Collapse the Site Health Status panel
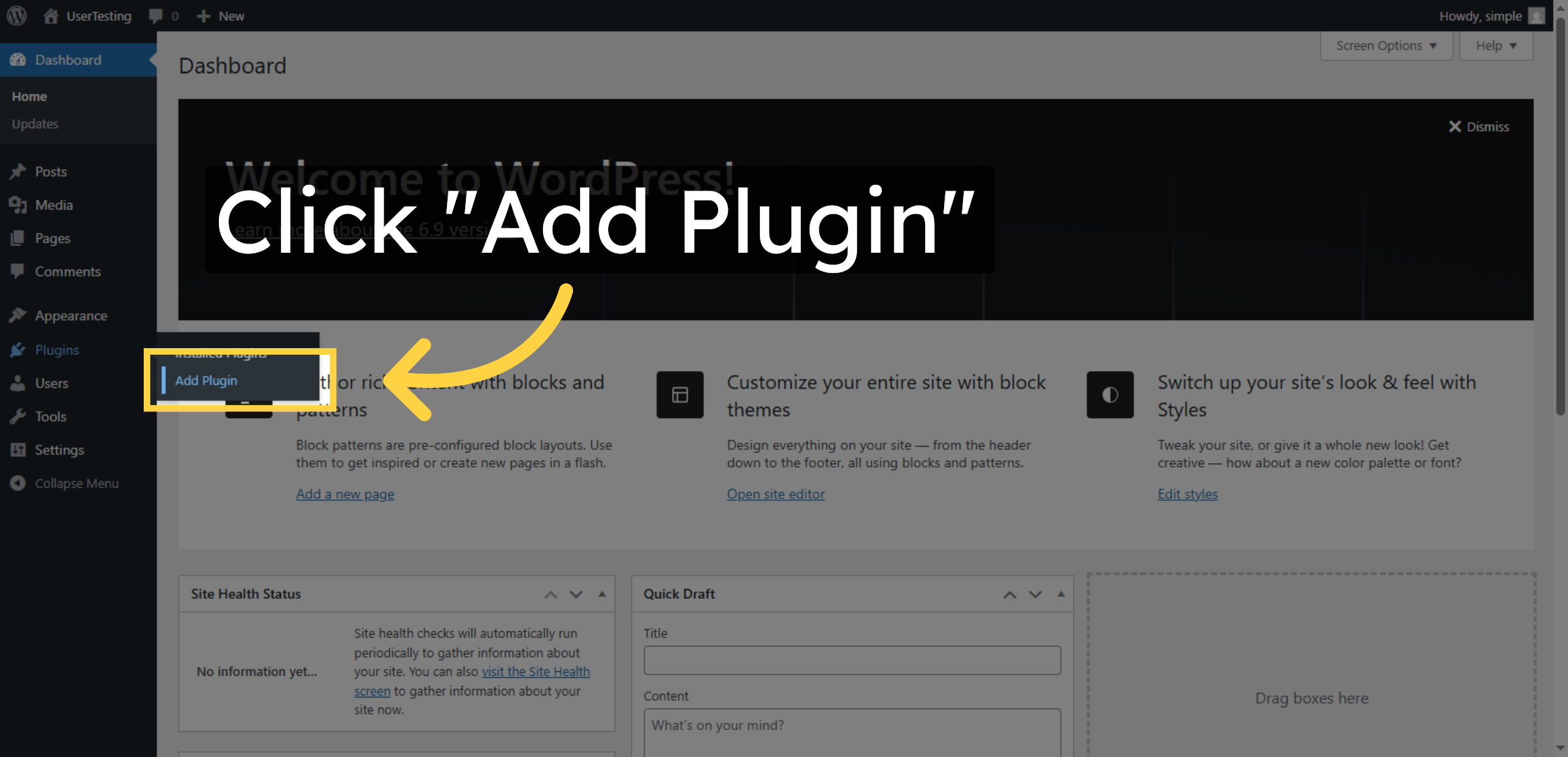1568x757 pixels. click(600, 594)
